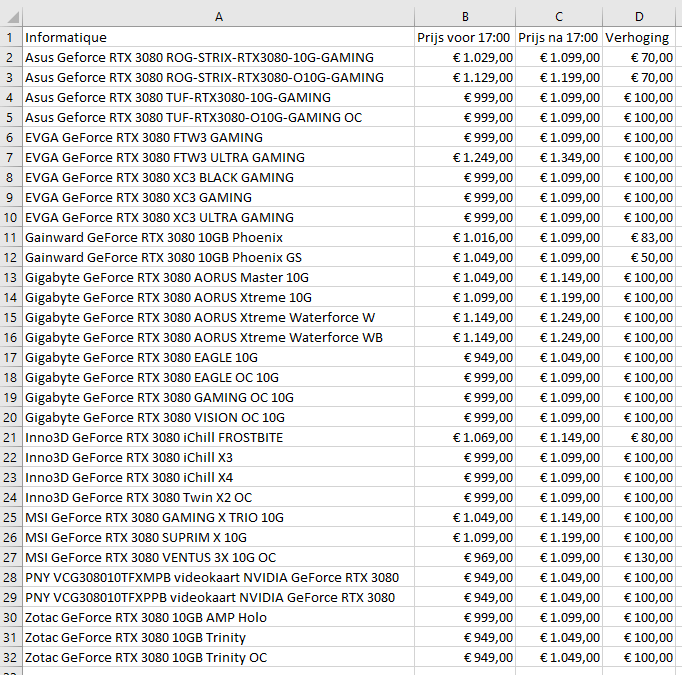
Task: Click € 80,00 increase in row 21
Action: click(x=639, y=438)
